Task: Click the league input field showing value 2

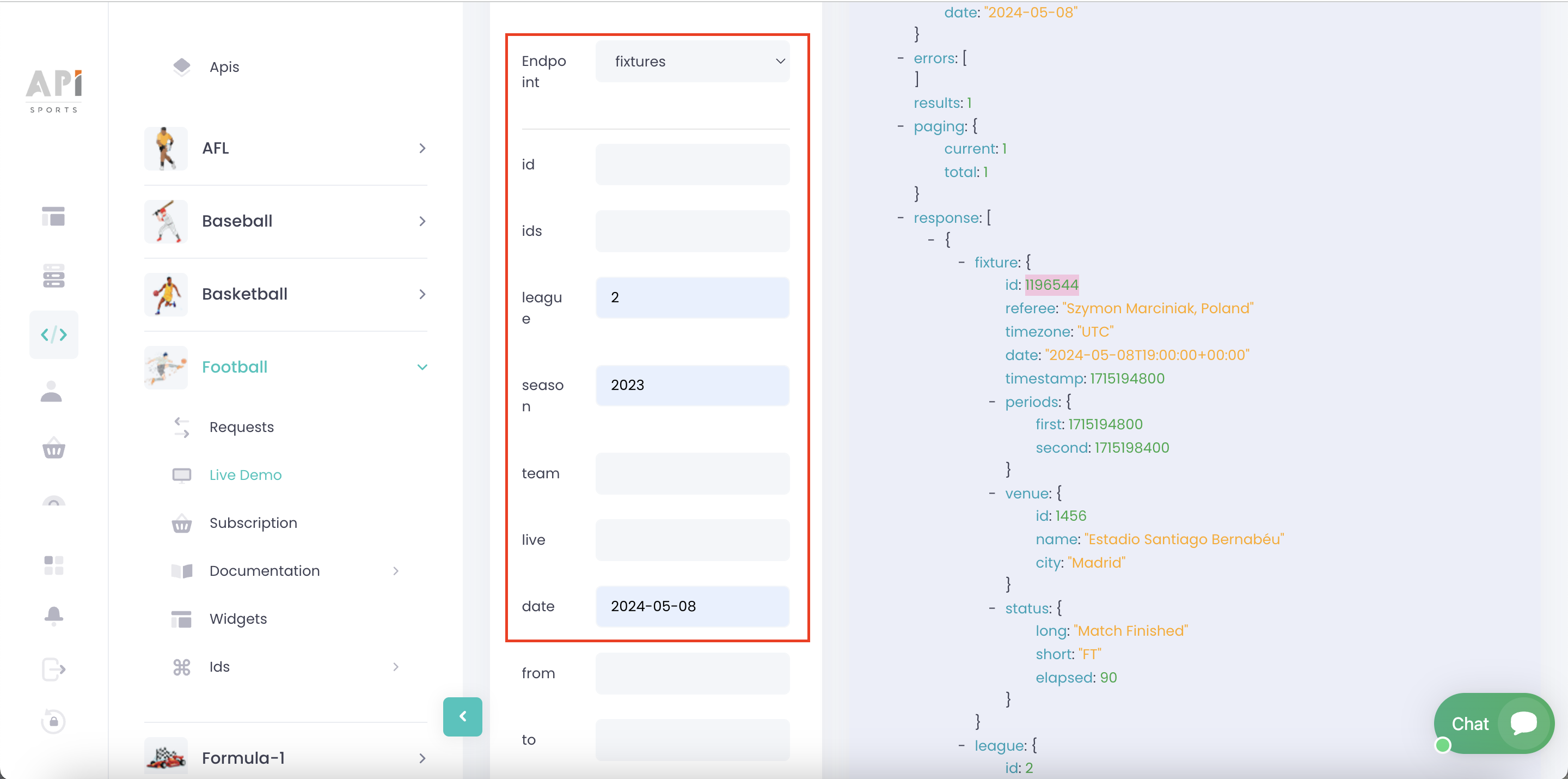Action: pos(694,297)
